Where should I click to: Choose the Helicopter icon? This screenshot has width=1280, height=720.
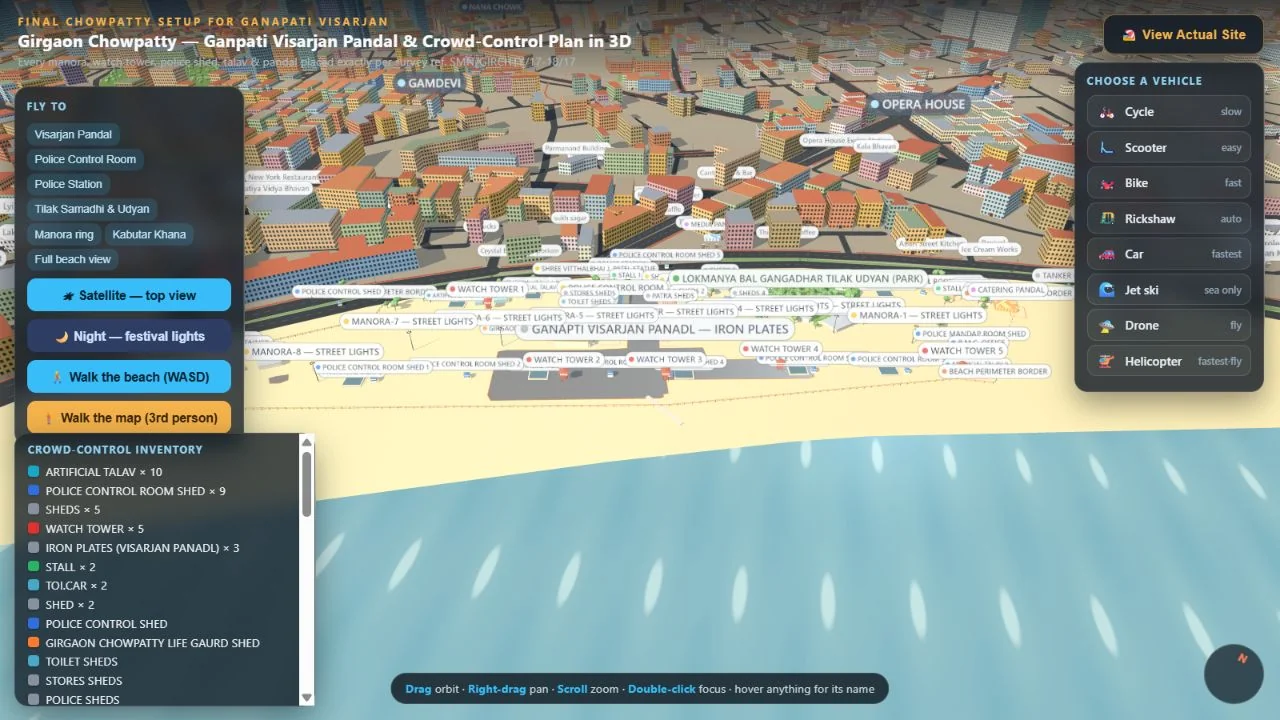pos(1106,361)
